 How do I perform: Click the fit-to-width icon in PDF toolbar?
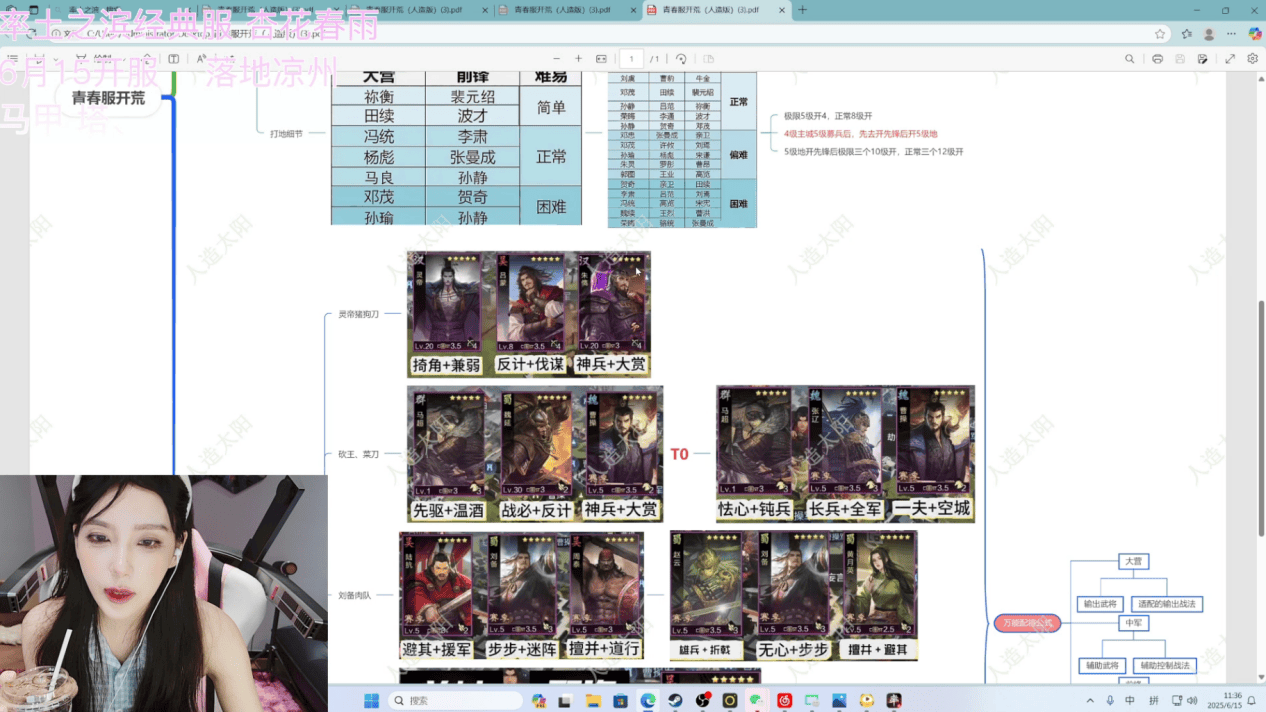(601, 59)
